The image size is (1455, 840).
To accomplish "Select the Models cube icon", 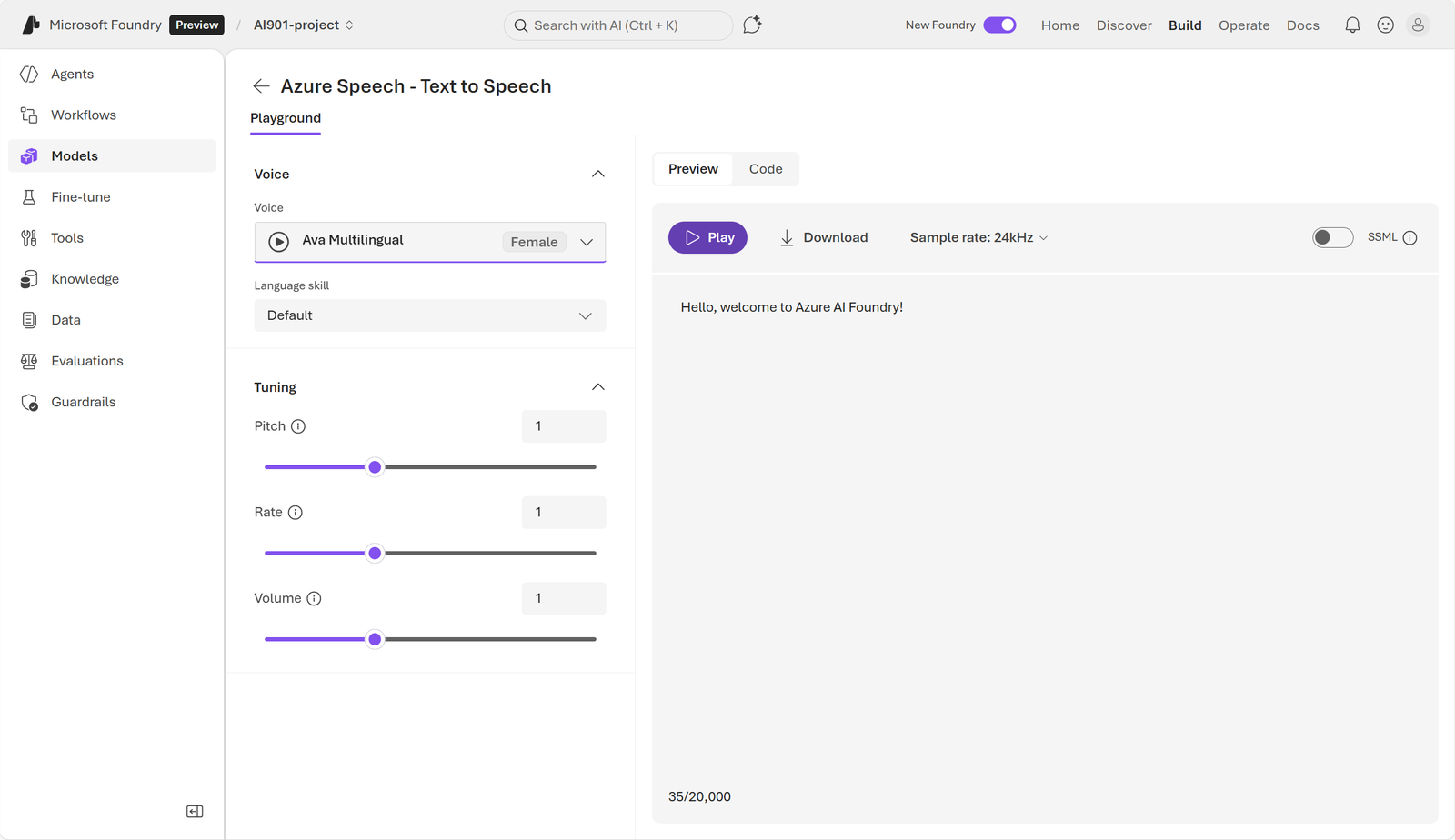I will pyautogui.click(x=29, y=155).
